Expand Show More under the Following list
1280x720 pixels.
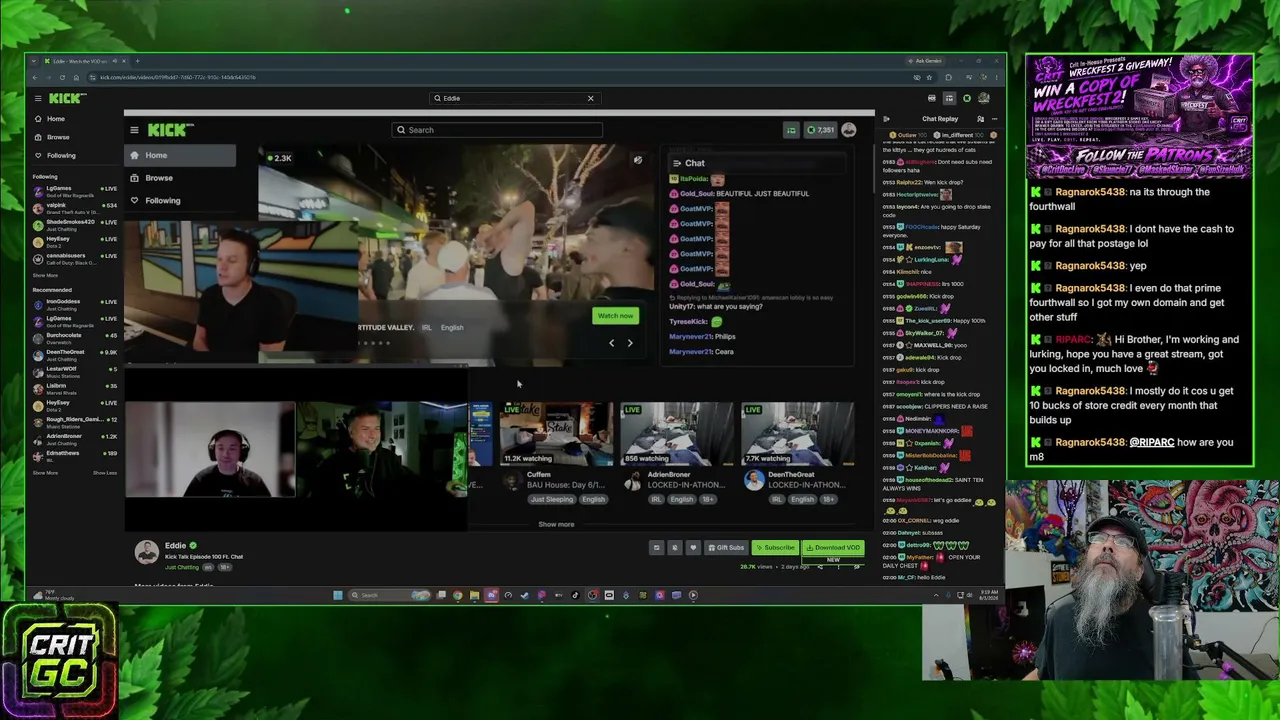pos(45,275)
